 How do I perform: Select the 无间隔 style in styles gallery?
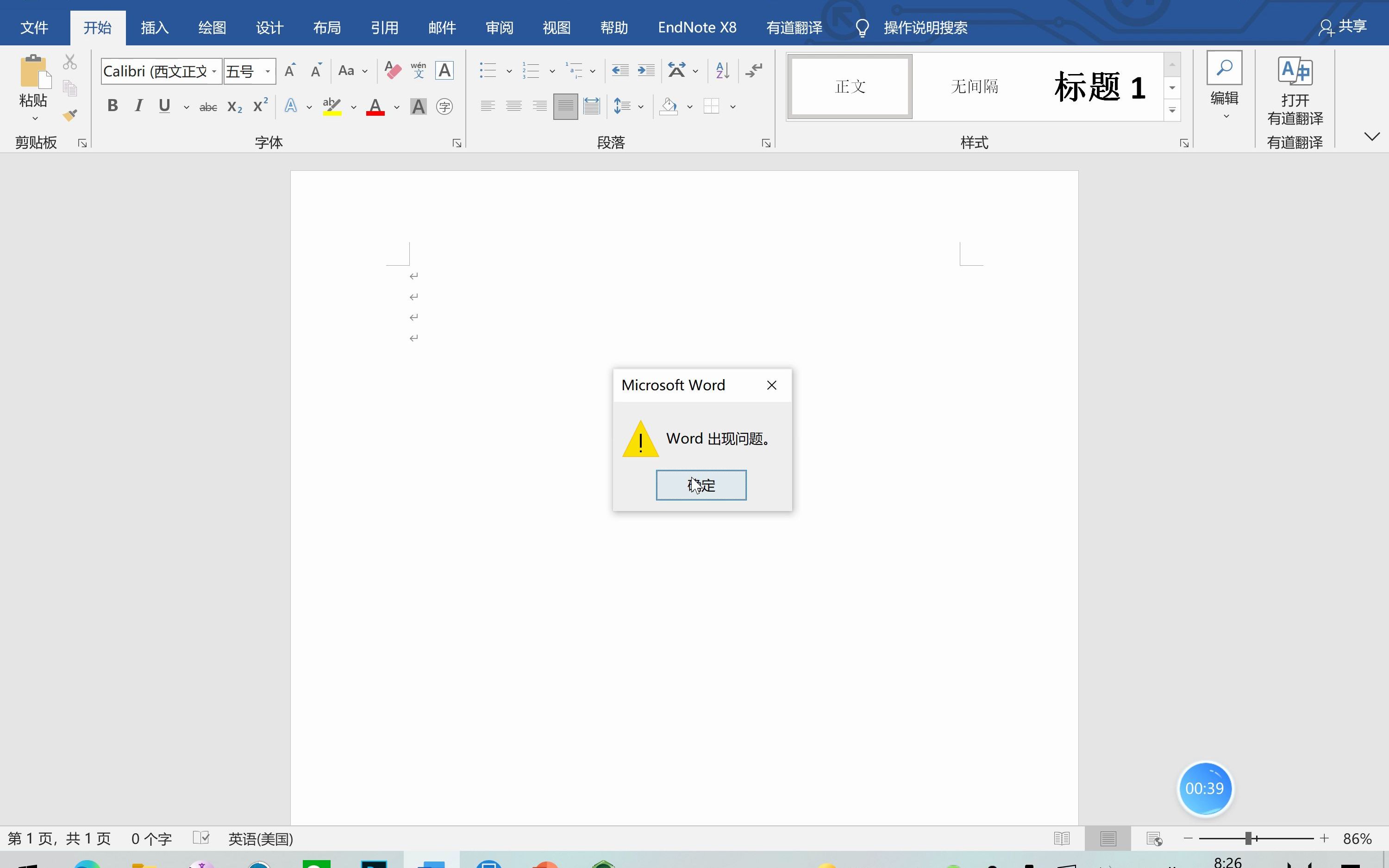(974, 86)
